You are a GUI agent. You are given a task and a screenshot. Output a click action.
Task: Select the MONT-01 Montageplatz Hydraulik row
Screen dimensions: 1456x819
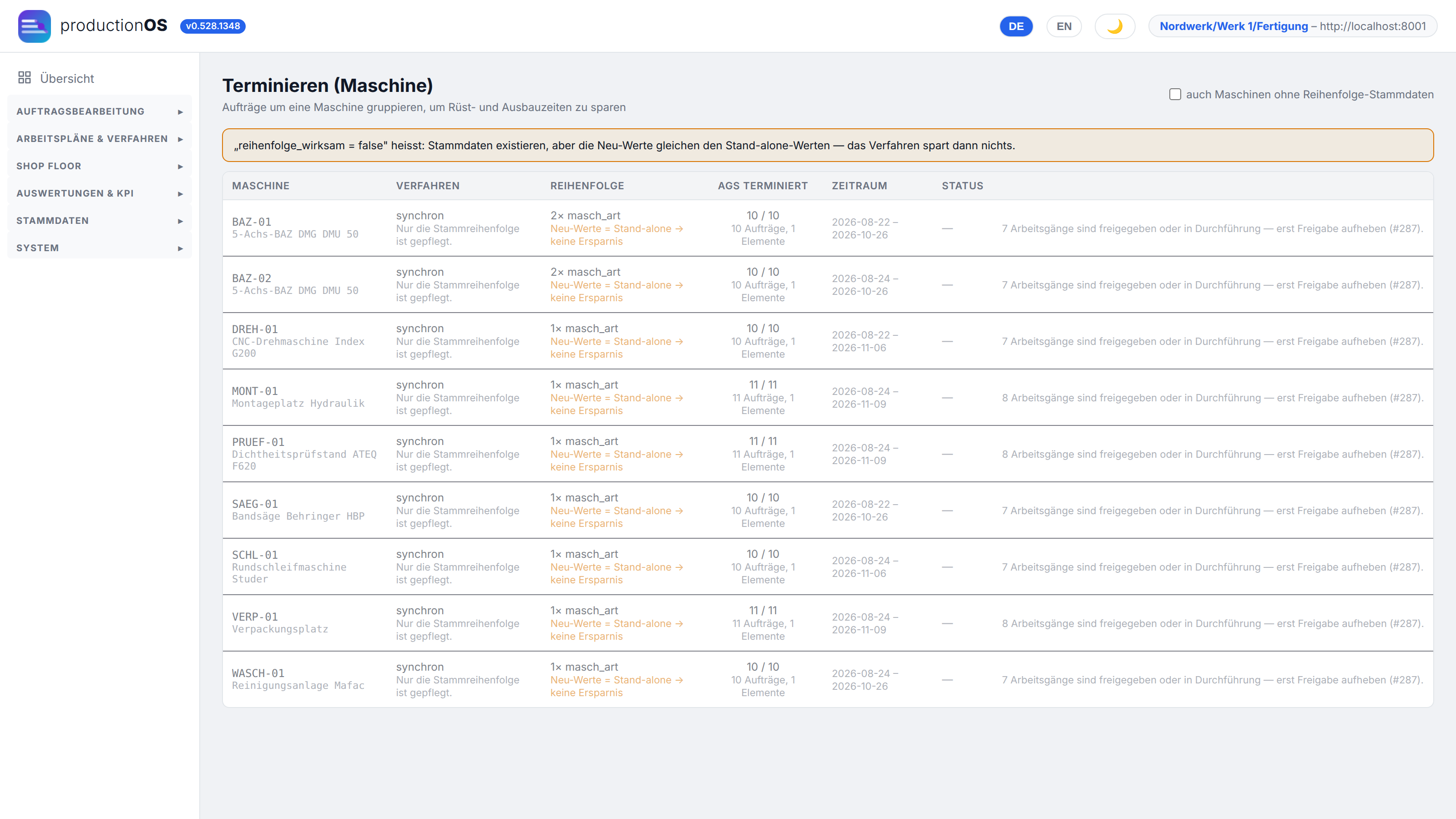pyautogui.click(x=828, y=397)
